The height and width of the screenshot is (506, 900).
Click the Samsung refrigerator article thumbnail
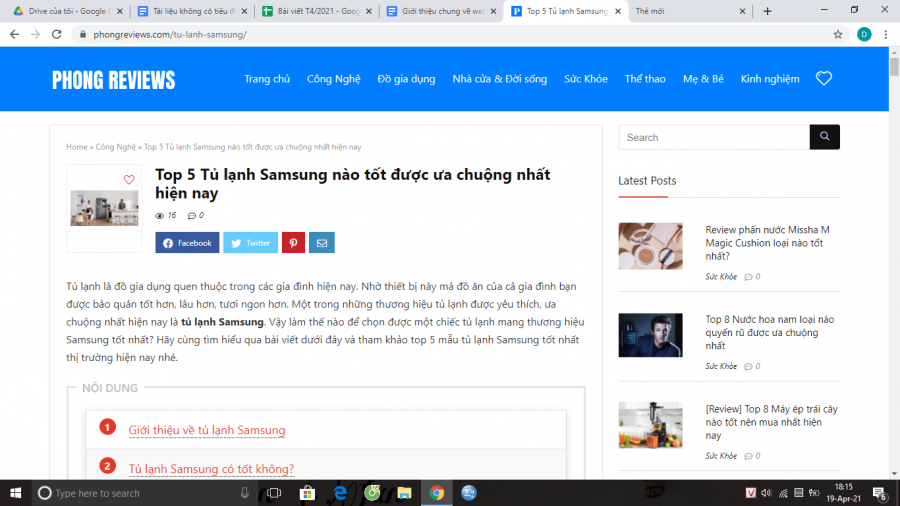point(104,208)
